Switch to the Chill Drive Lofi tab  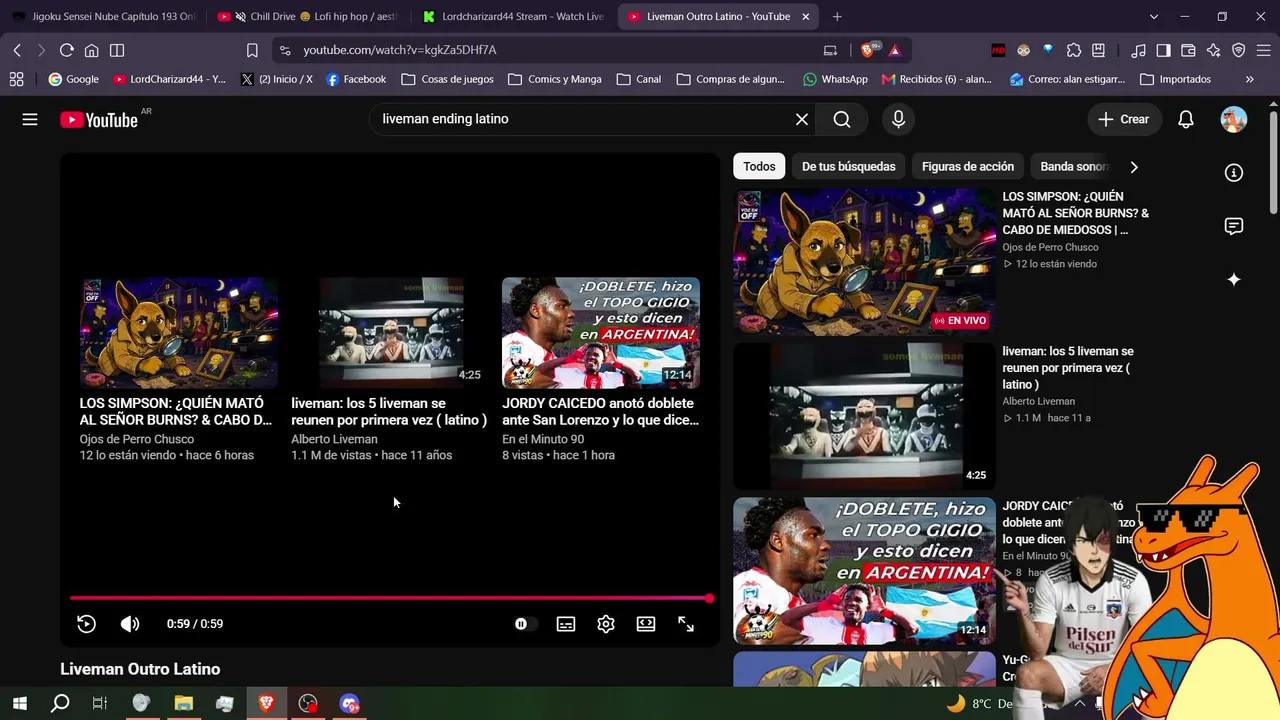click(309, 16)
